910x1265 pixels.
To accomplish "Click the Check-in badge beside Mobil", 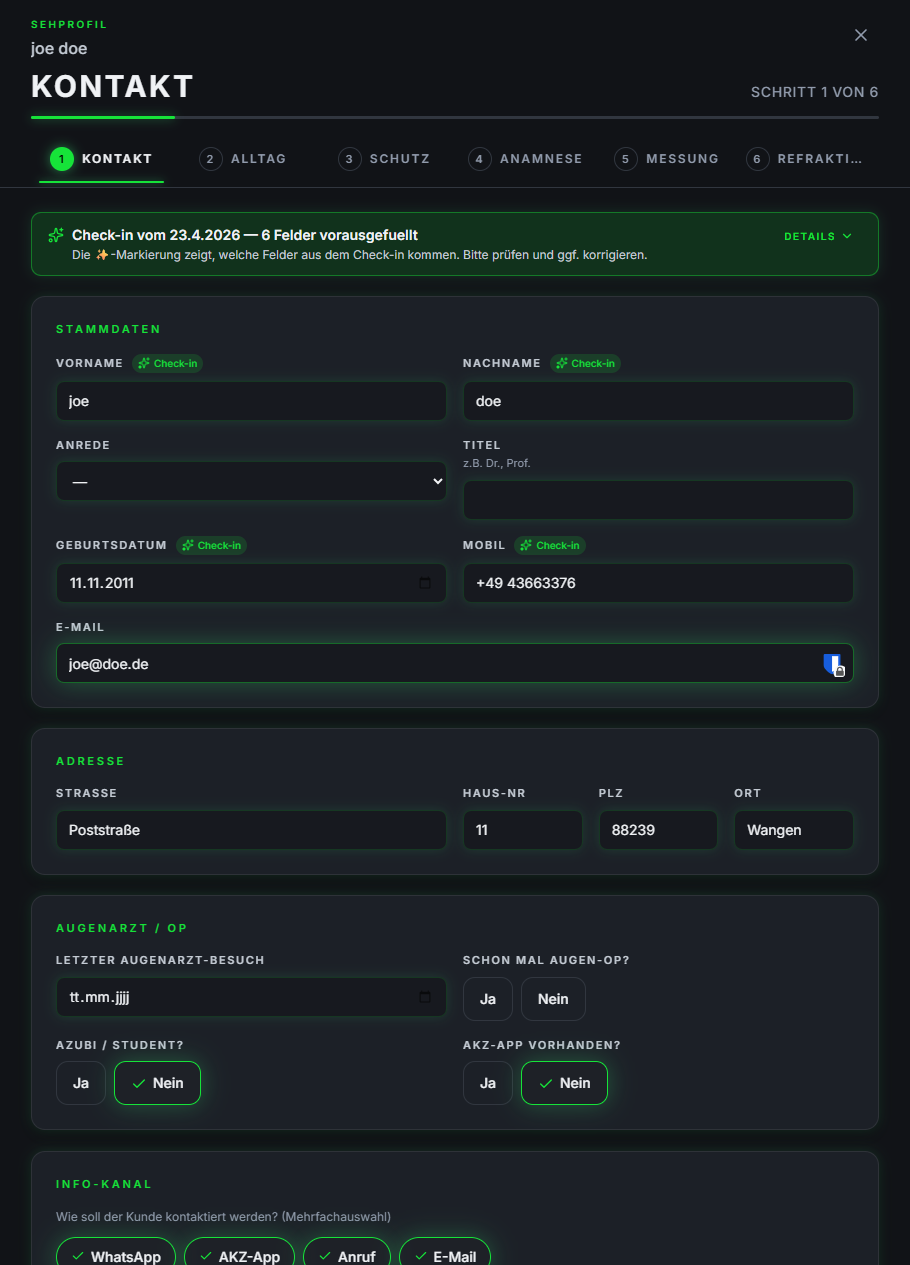I will click(550, 546).
